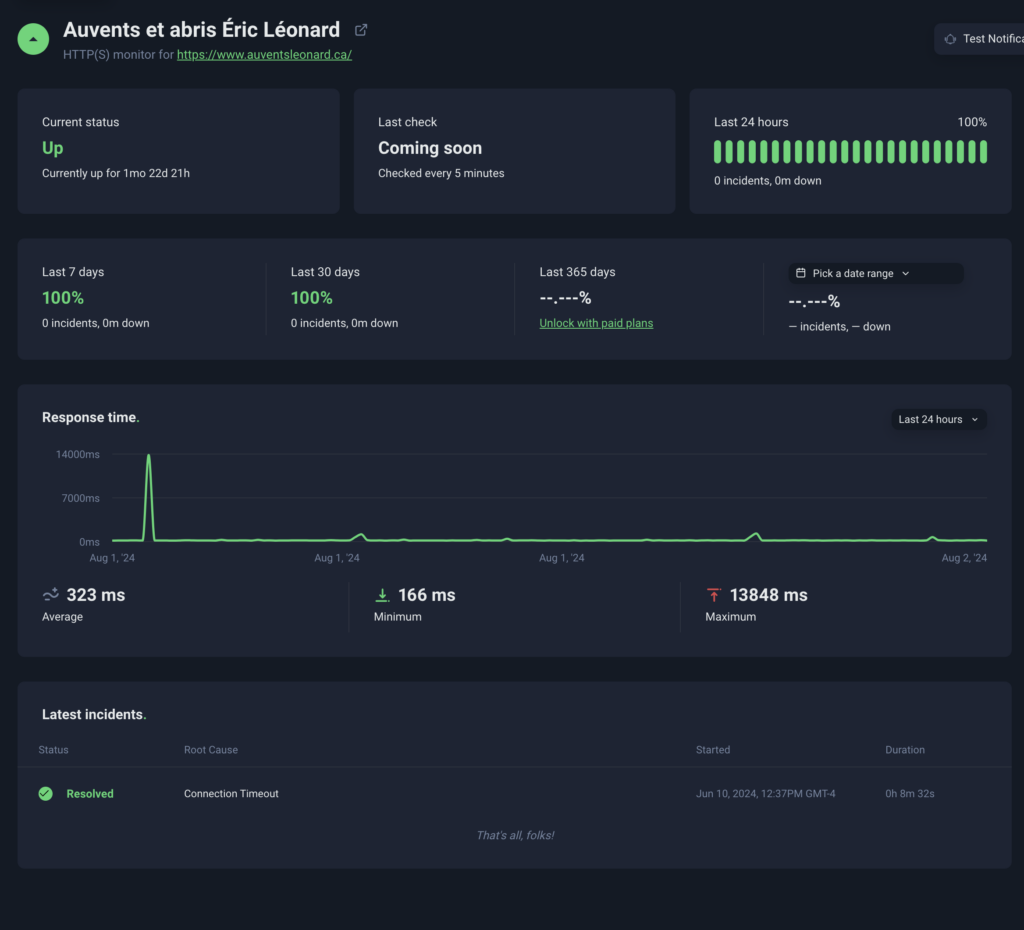Screen dimensions: 1024x930
Task: Visit the auventsleonard.ca monitor URL link
Action: [264, 55]
